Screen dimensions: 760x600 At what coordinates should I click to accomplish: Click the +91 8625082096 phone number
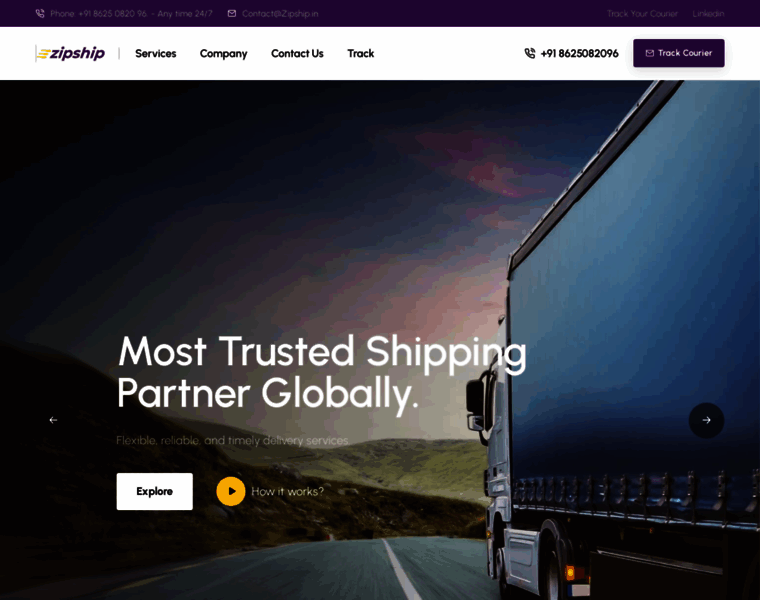(x=579, y=53)
